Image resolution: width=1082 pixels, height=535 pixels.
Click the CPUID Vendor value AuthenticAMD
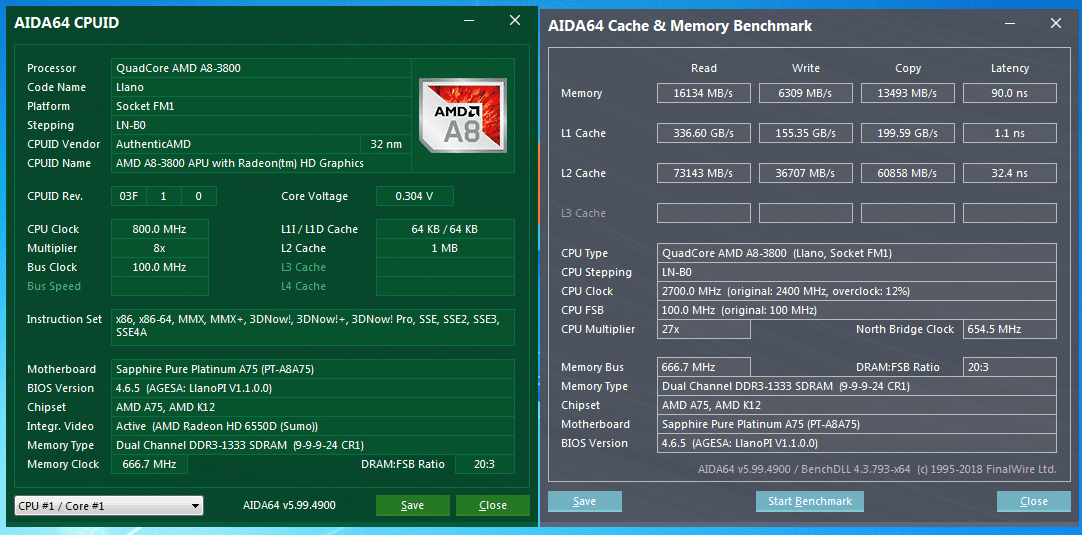[x=235, y=144]
